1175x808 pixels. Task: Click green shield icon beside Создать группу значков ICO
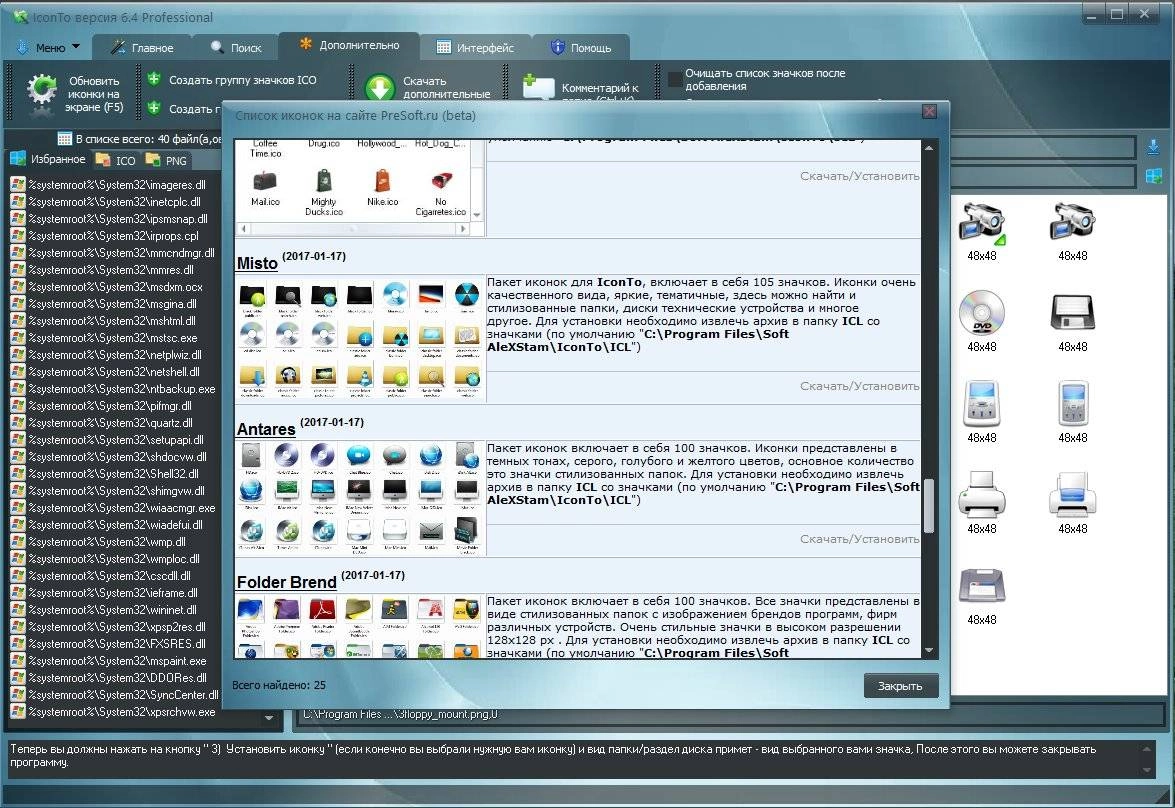click(x=154, y=79)
